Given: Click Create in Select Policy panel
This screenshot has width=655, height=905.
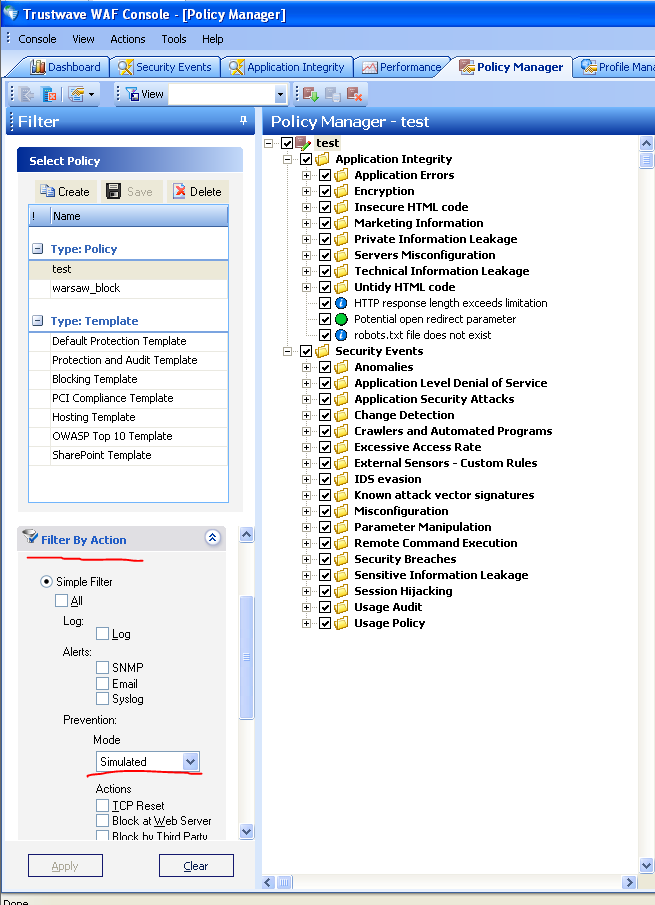Looking at the screenshot, I should tap(64, 191).
